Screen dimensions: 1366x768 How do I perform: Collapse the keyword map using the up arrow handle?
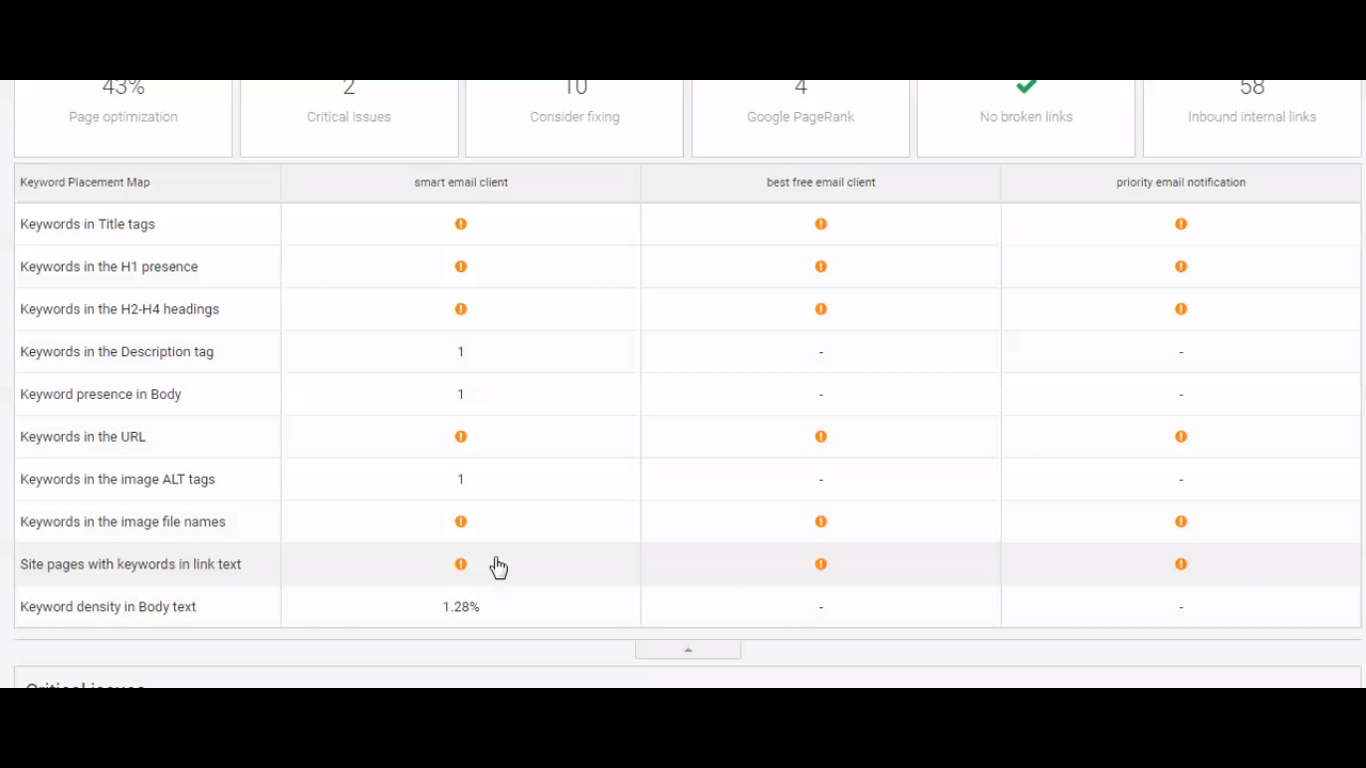click(688, 650)
